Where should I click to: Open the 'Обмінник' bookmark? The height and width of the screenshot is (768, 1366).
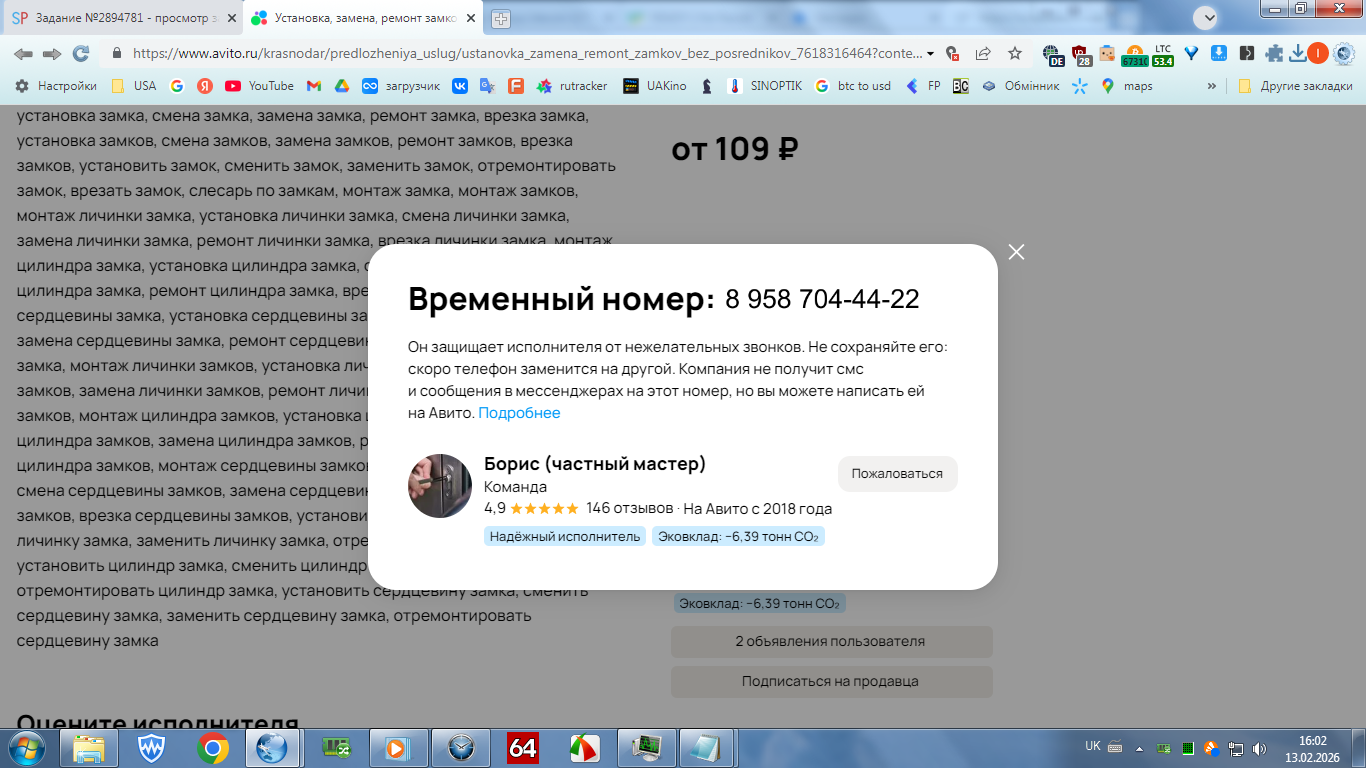pos(1020,86)
